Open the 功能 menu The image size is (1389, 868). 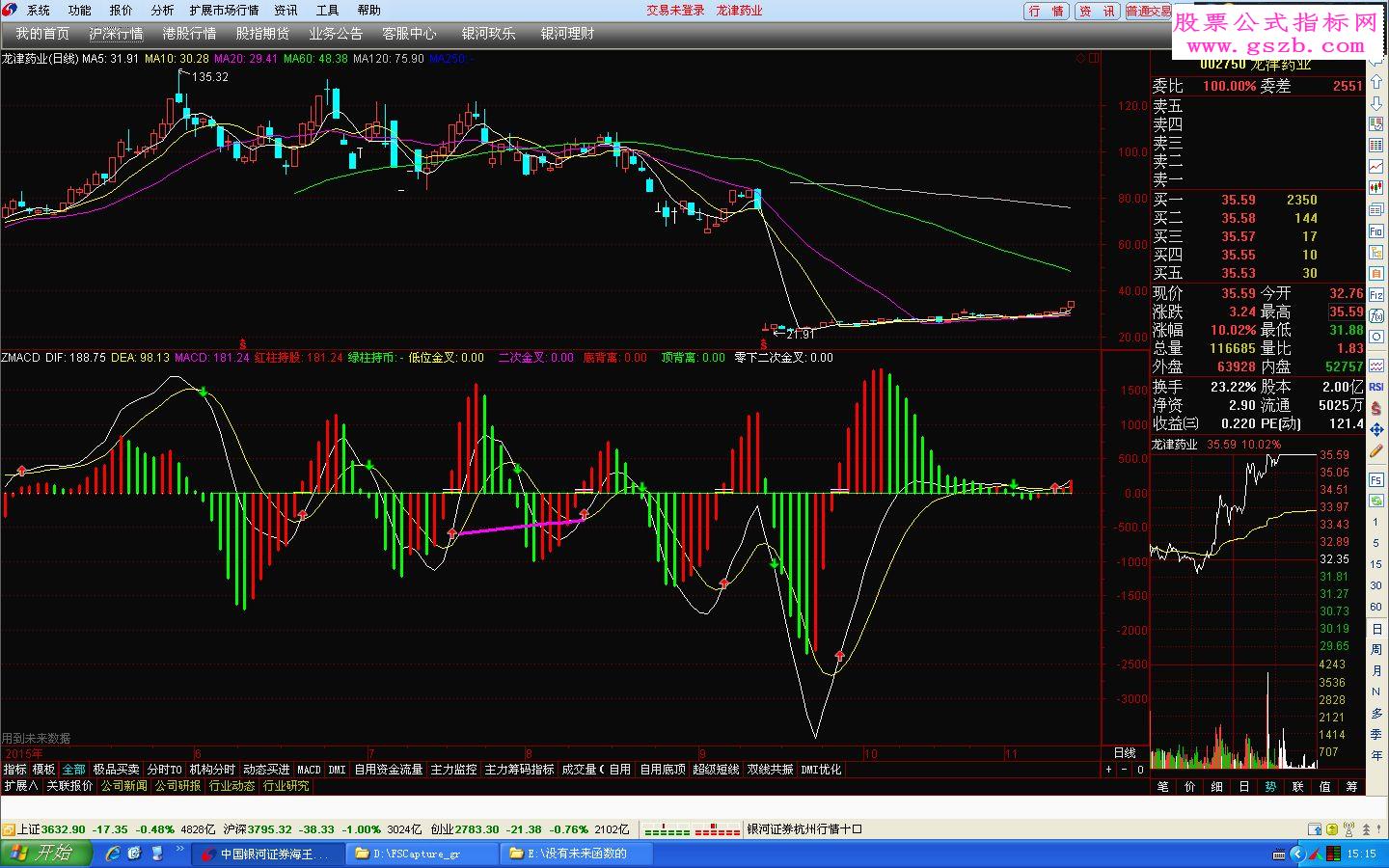(80, 11)
